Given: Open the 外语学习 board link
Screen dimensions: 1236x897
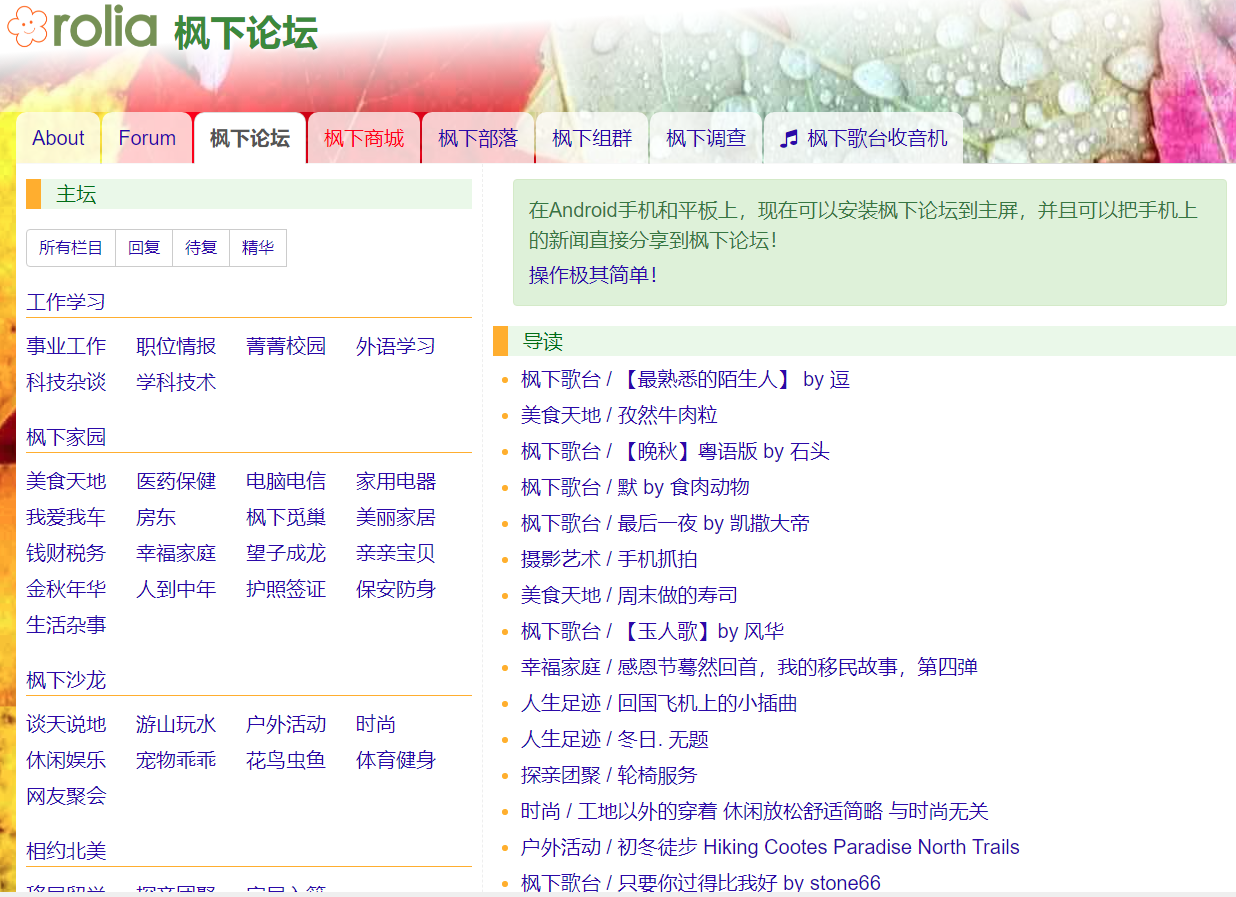Looking at the screenshot, I should pos(396,346).
